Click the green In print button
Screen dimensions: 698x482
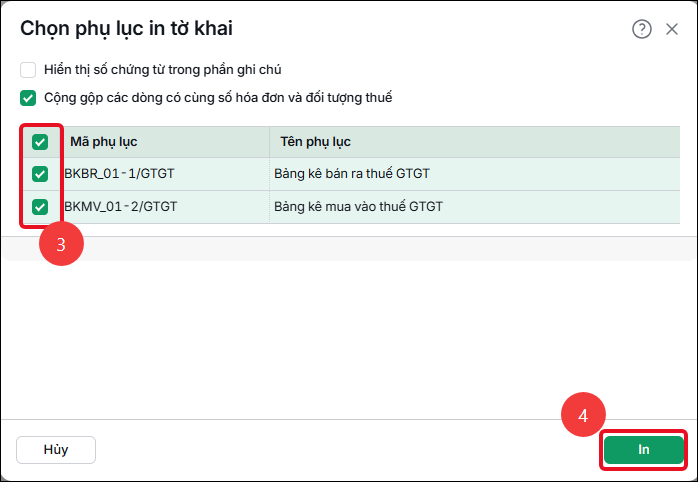tap(644, 450)
